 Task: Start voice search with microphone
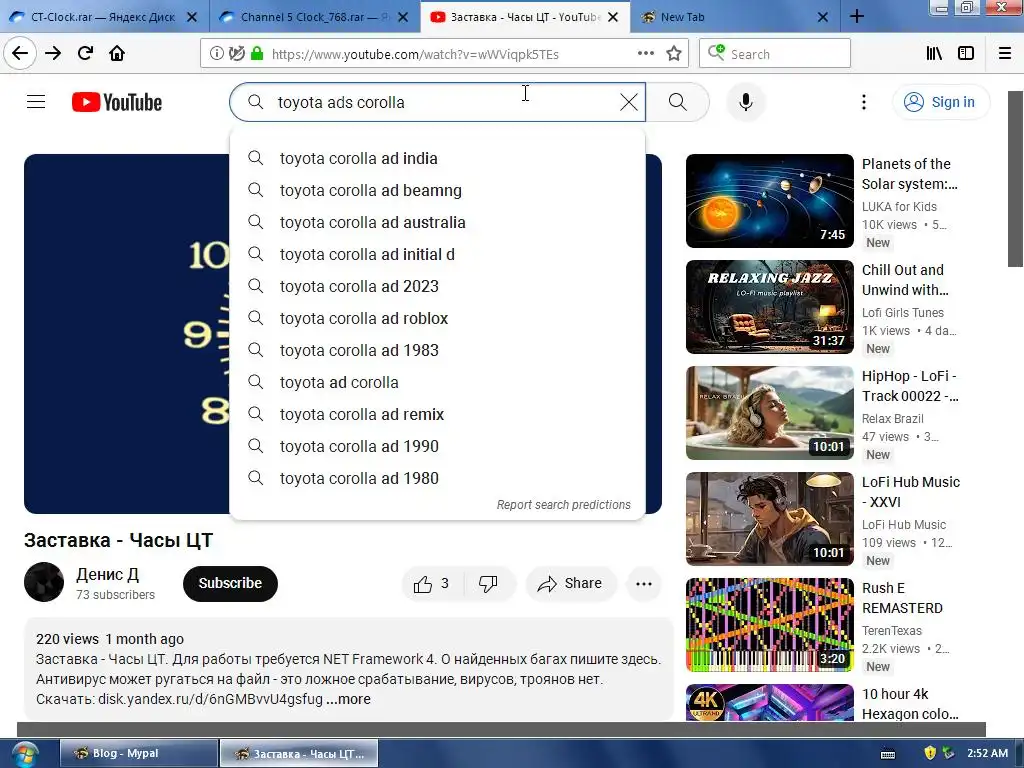pyautogui.click(x=746, y=102)
